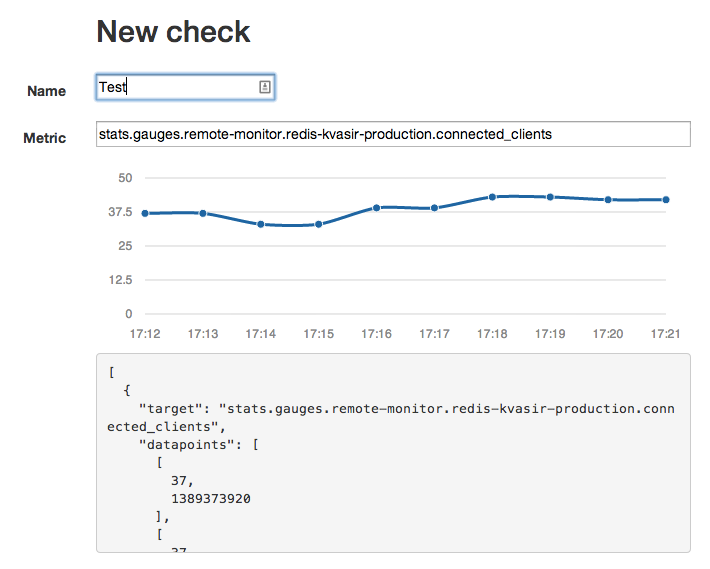Click the 17:12 x-axis label
The image size is (710, 569).
(145, 334)
